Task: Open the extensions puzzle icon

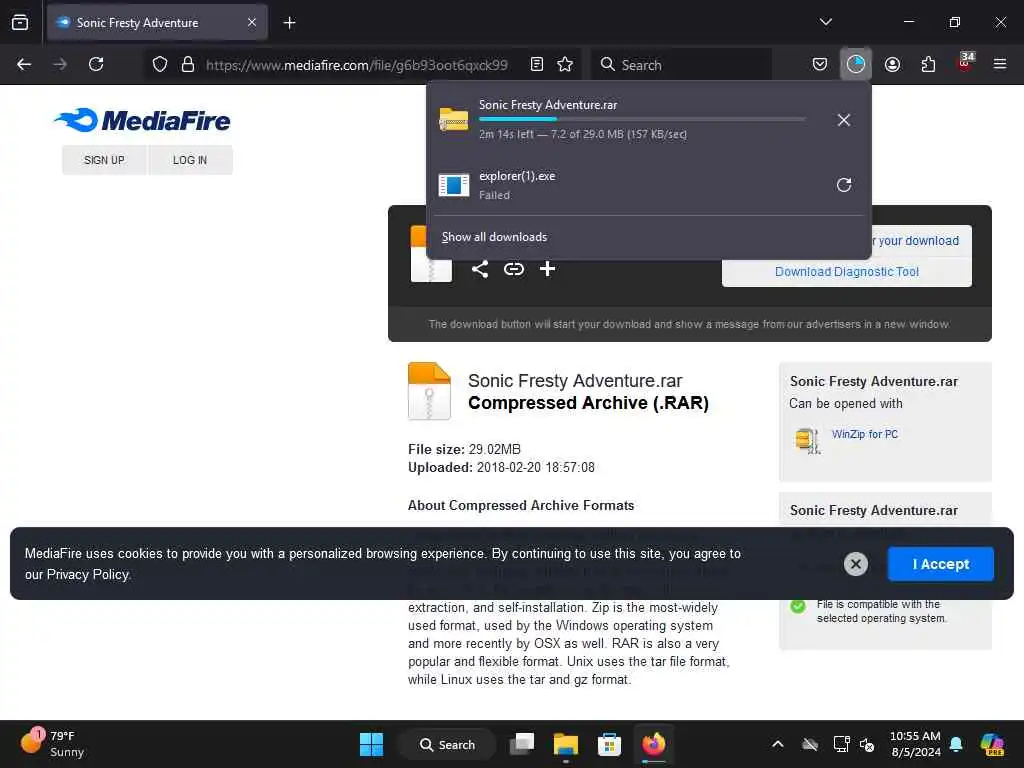Action: pos(928,64)
